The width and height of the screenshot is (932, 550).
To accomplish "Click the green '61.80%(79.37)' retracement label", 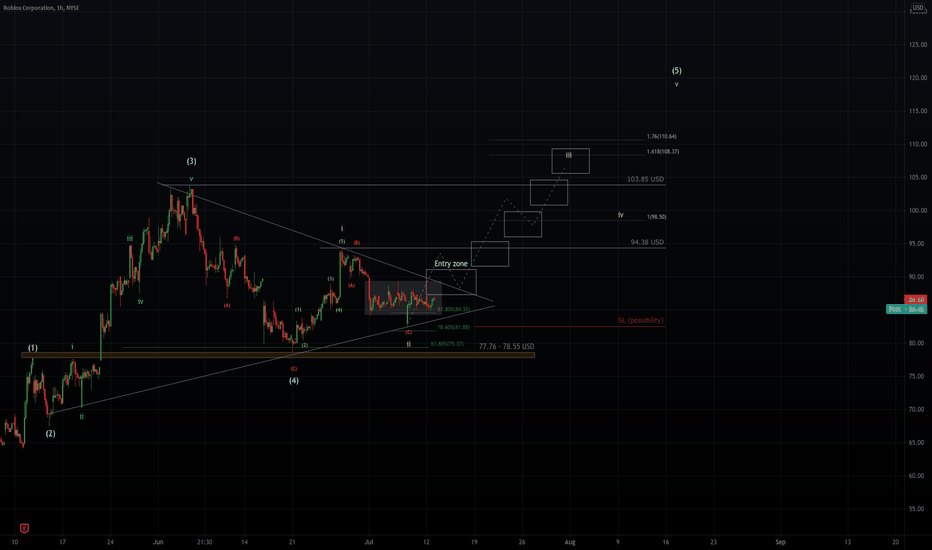I will pyautogui.click(x=447, y=344).
